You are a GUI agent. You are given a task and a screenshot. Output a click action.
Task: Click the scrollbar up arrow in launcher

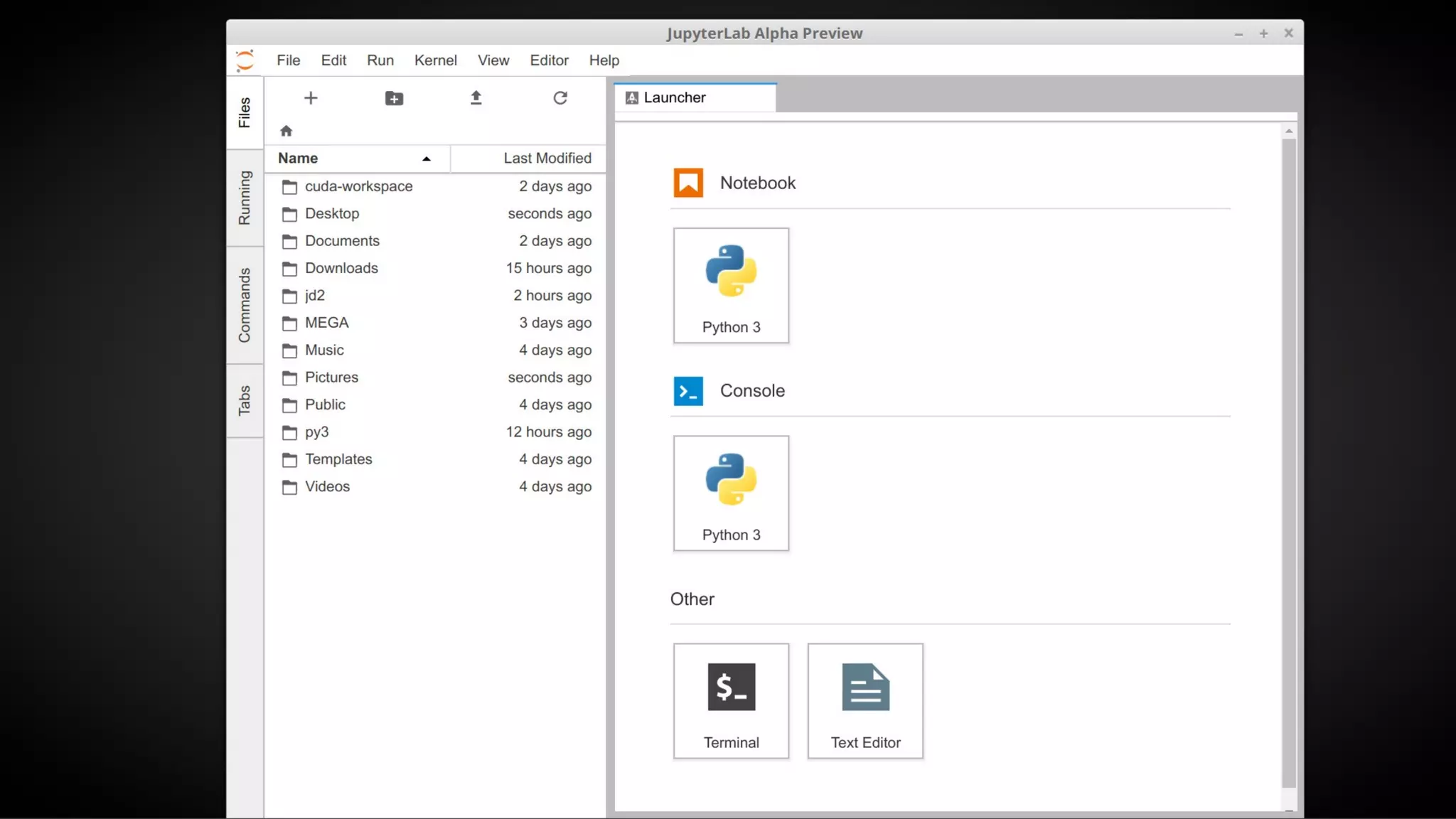pyautogui.click(x=1289, y=132)
